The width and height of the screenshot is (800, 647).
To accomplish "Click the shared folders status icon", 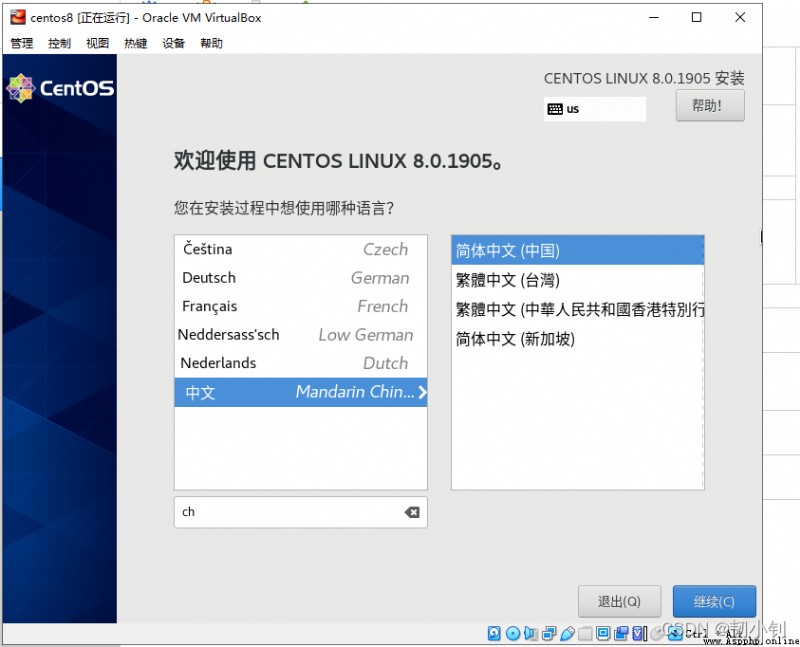I will [585, 633].
